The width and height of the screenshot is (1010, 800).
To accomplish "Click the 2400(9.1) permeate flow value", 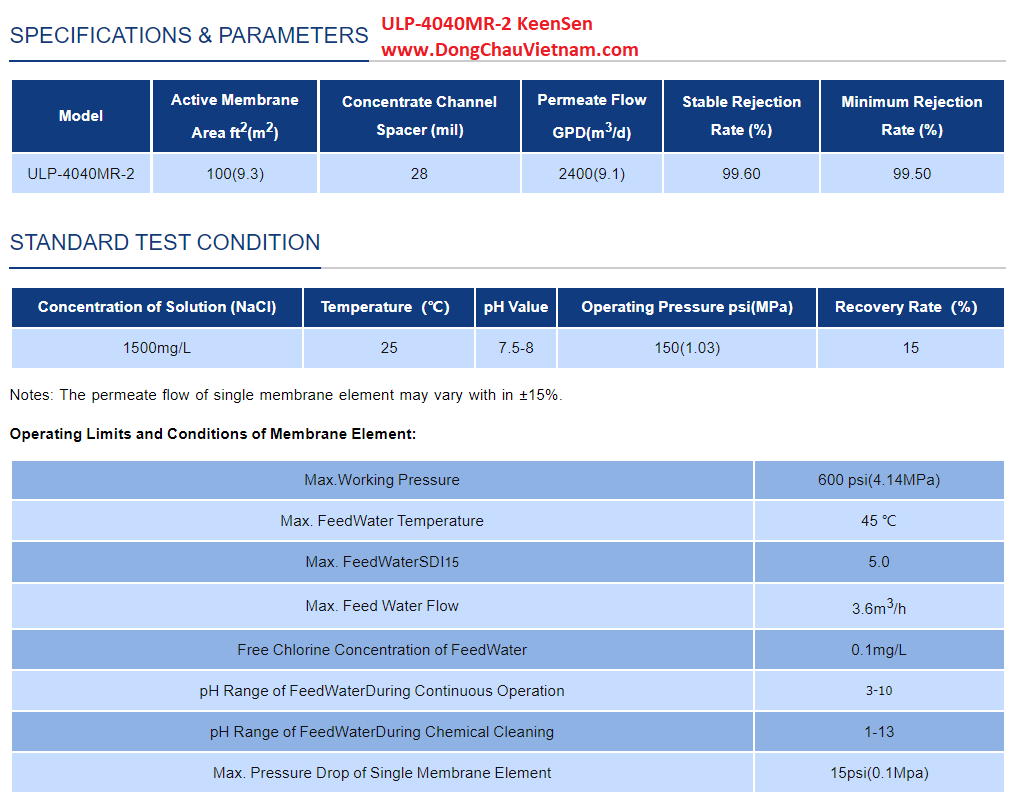I will [591, 174].
